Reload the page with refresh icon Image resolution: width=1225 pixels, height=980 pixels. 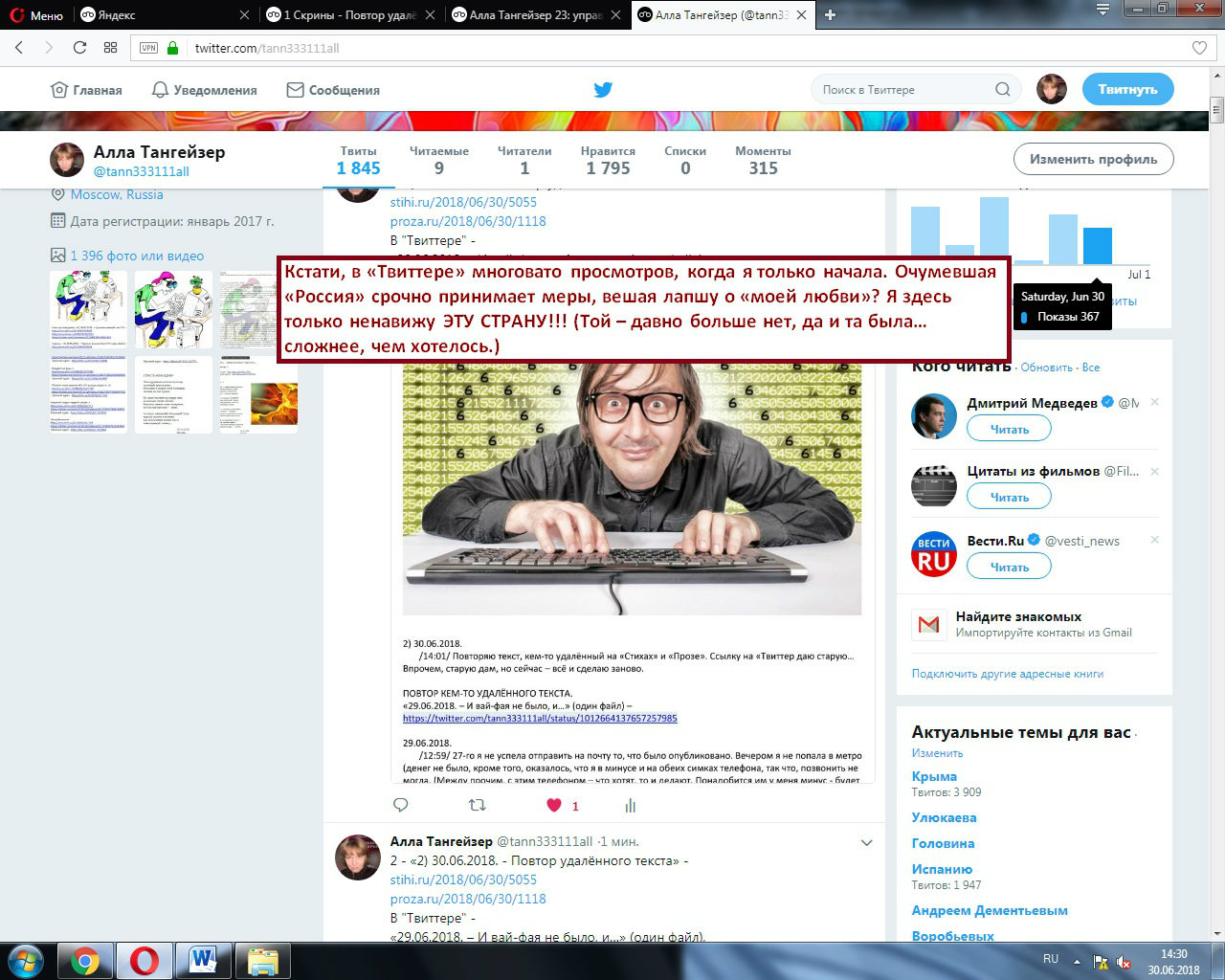[x=79, y=48]
